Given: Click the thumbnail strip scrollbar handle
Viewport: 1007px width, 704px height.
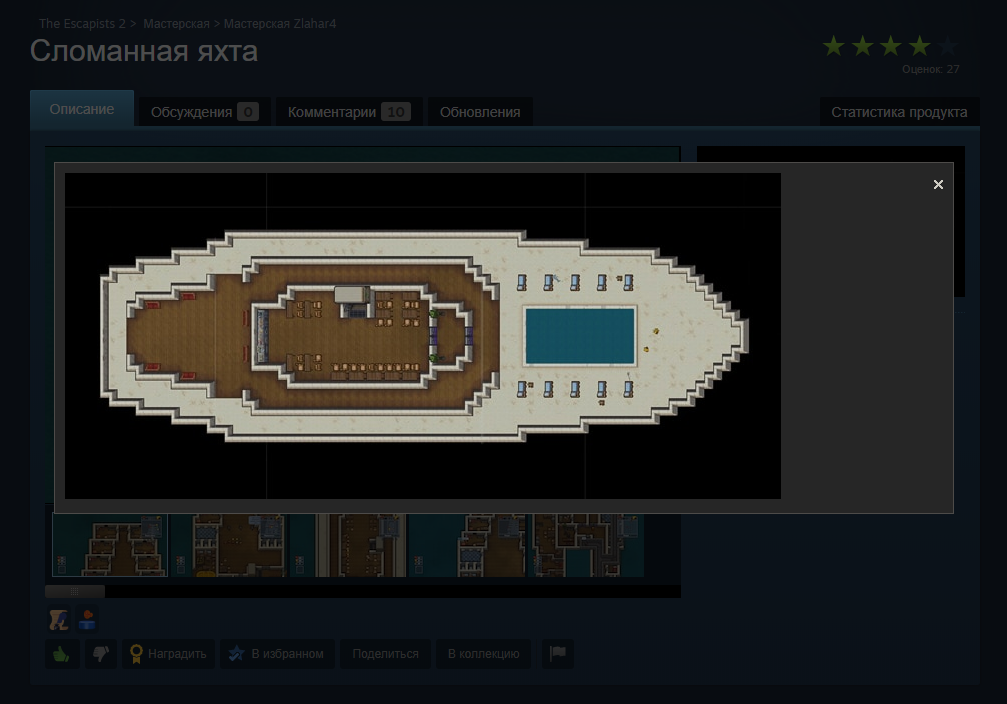Looking at the screenshot, I should pyautogui.click(x=74, y=591).
